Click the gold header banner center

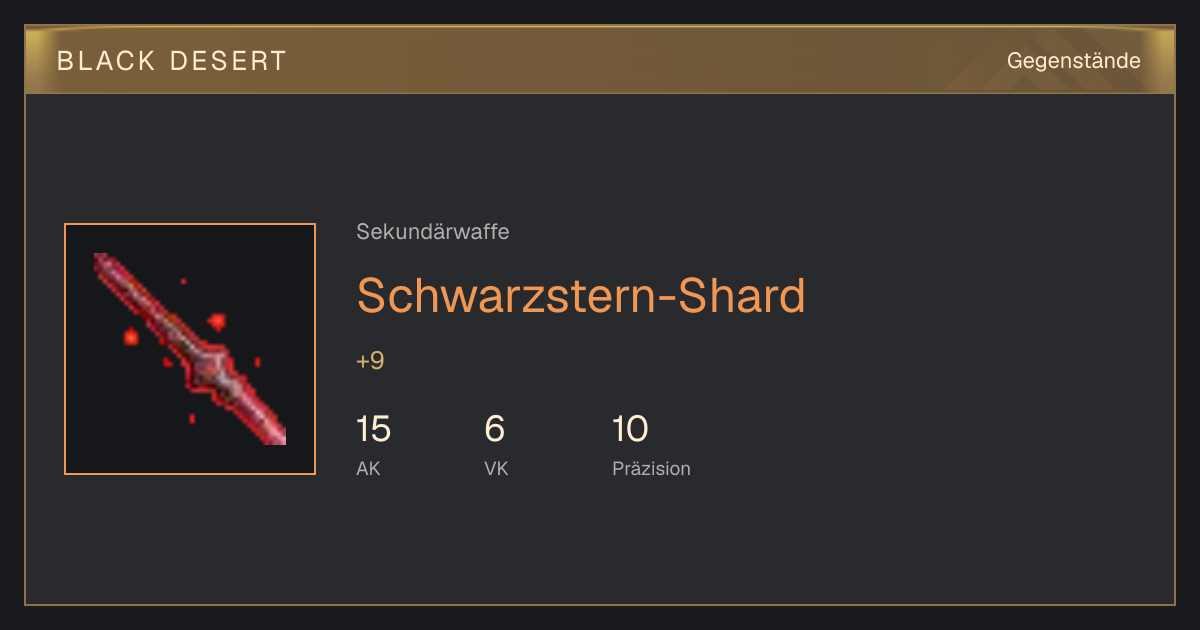point(600,61)
